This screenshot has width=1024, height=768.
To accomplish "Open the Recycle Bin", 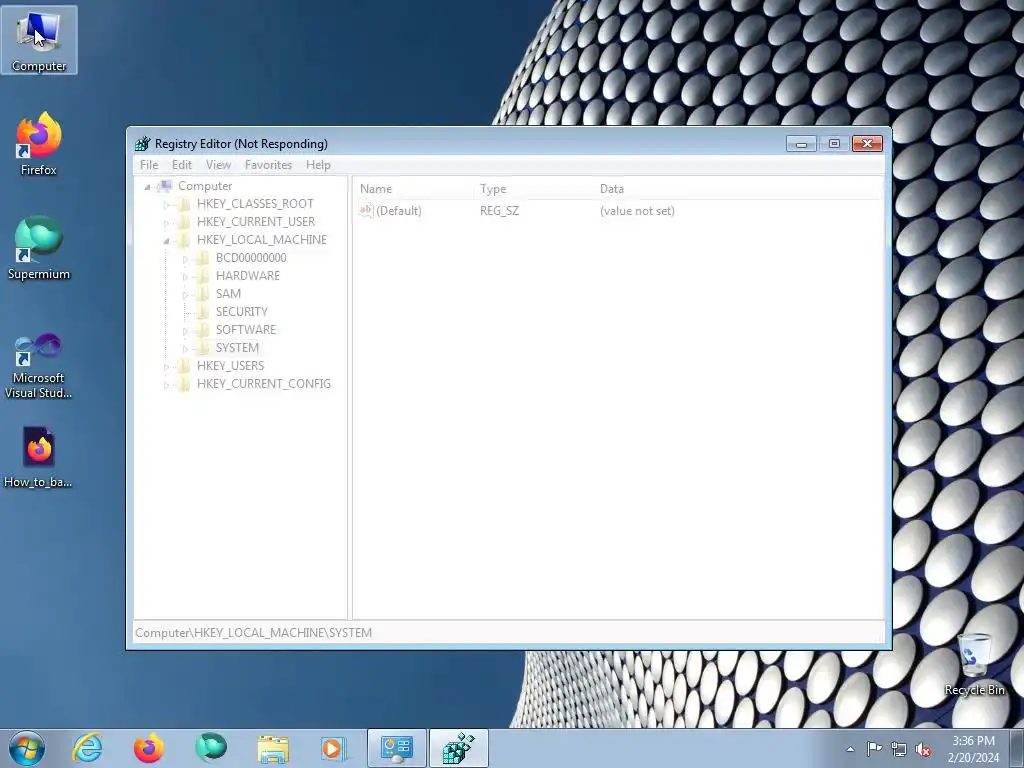I will (x=974, y=664).
